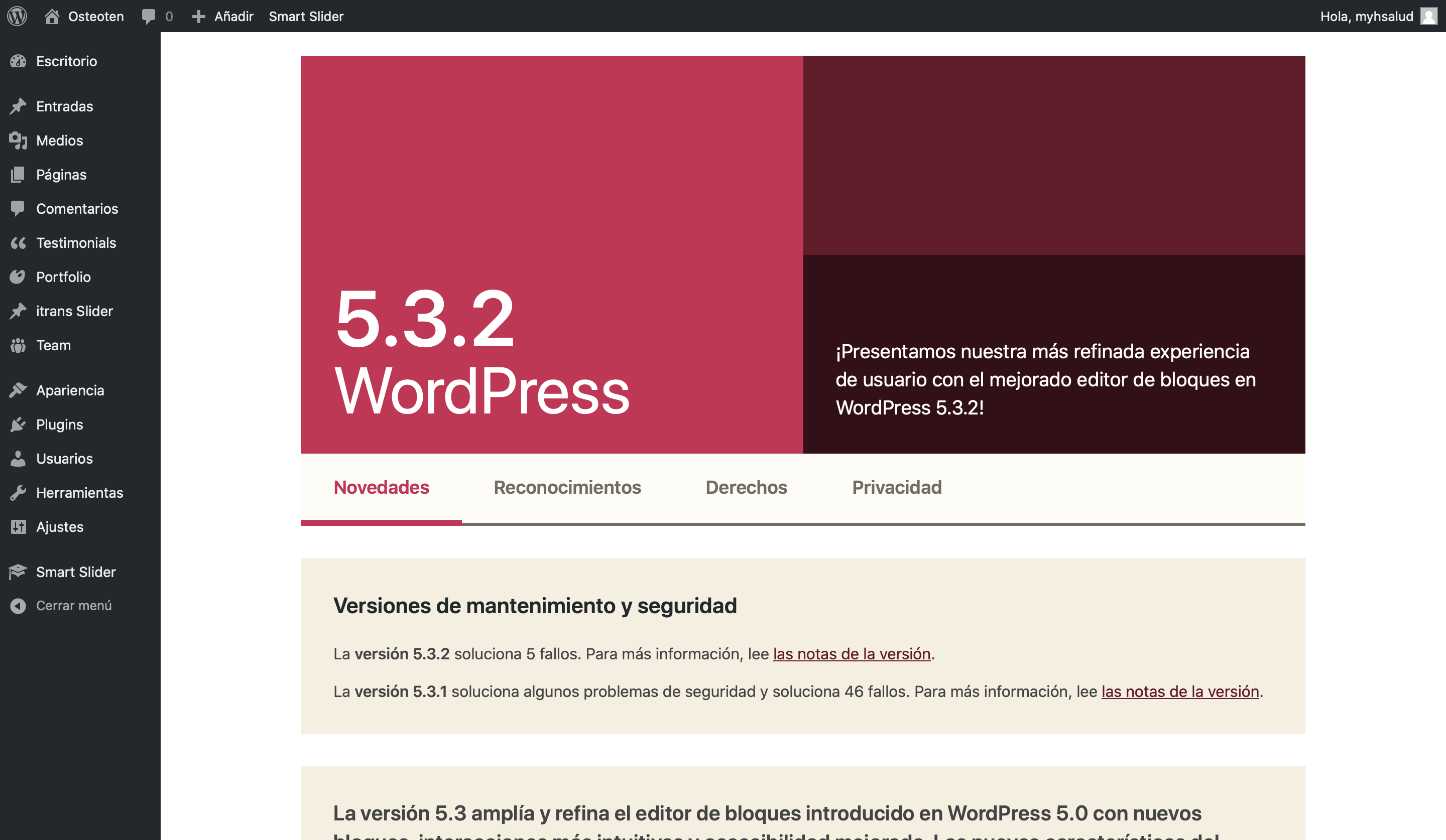Click the Testimonials quote icon

tap(19, 243)
